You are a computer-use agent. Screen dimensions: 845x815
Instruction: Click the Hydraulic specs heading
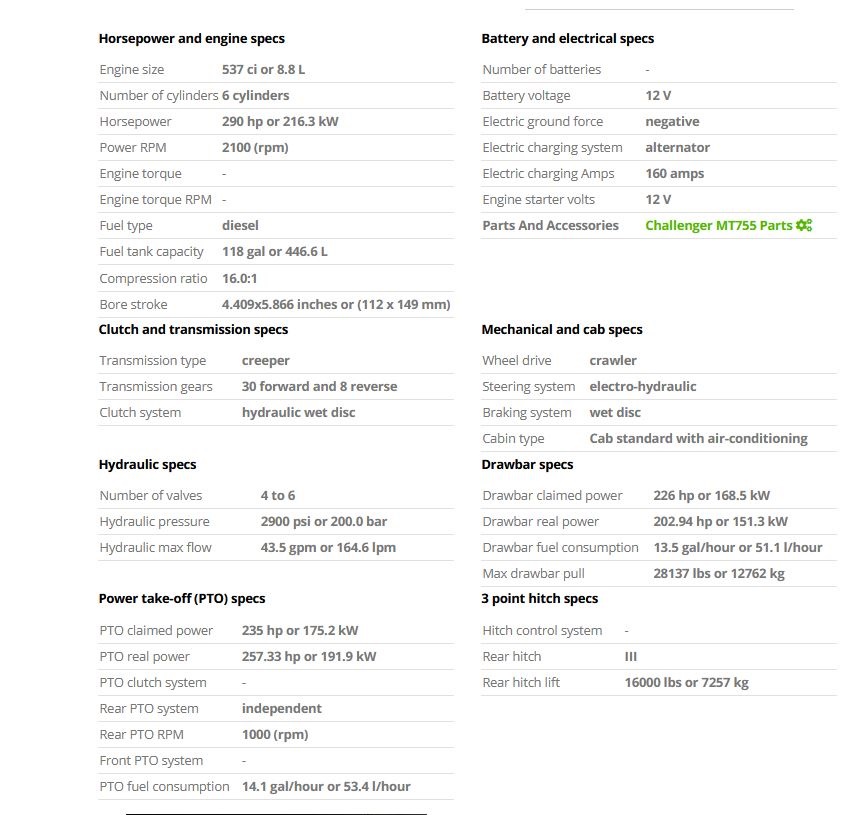pyautogui.click(x=147, y=465)
